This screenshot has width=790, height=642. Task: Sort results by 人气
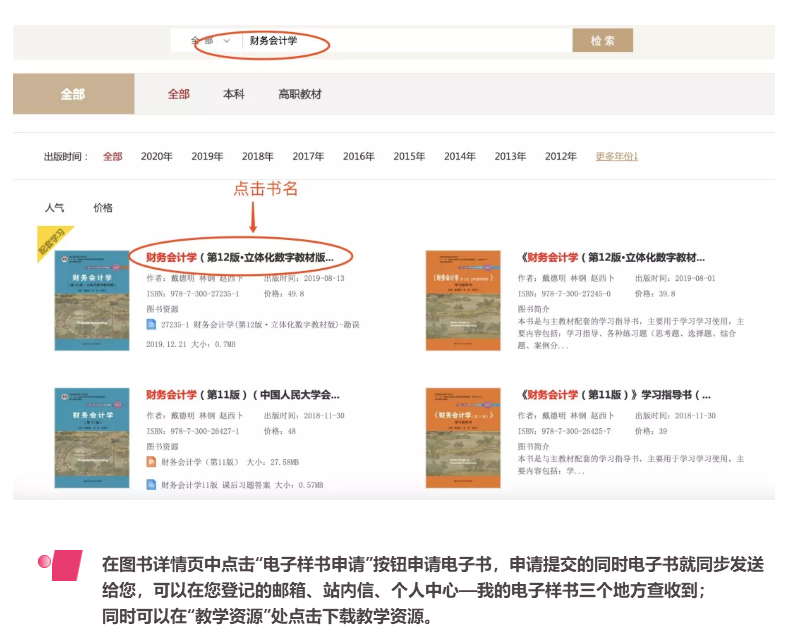click(x=54, y=208)
